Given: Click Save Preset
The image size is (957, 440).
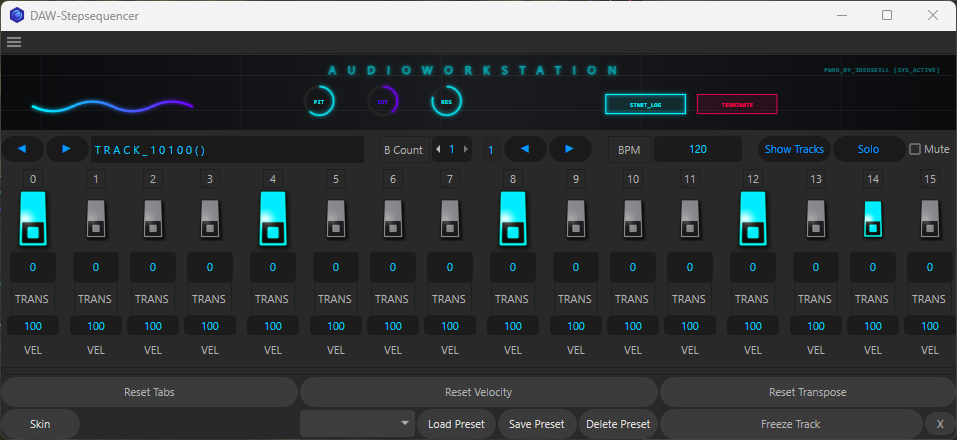Looking at the screenshot, I should coord(537,424).
